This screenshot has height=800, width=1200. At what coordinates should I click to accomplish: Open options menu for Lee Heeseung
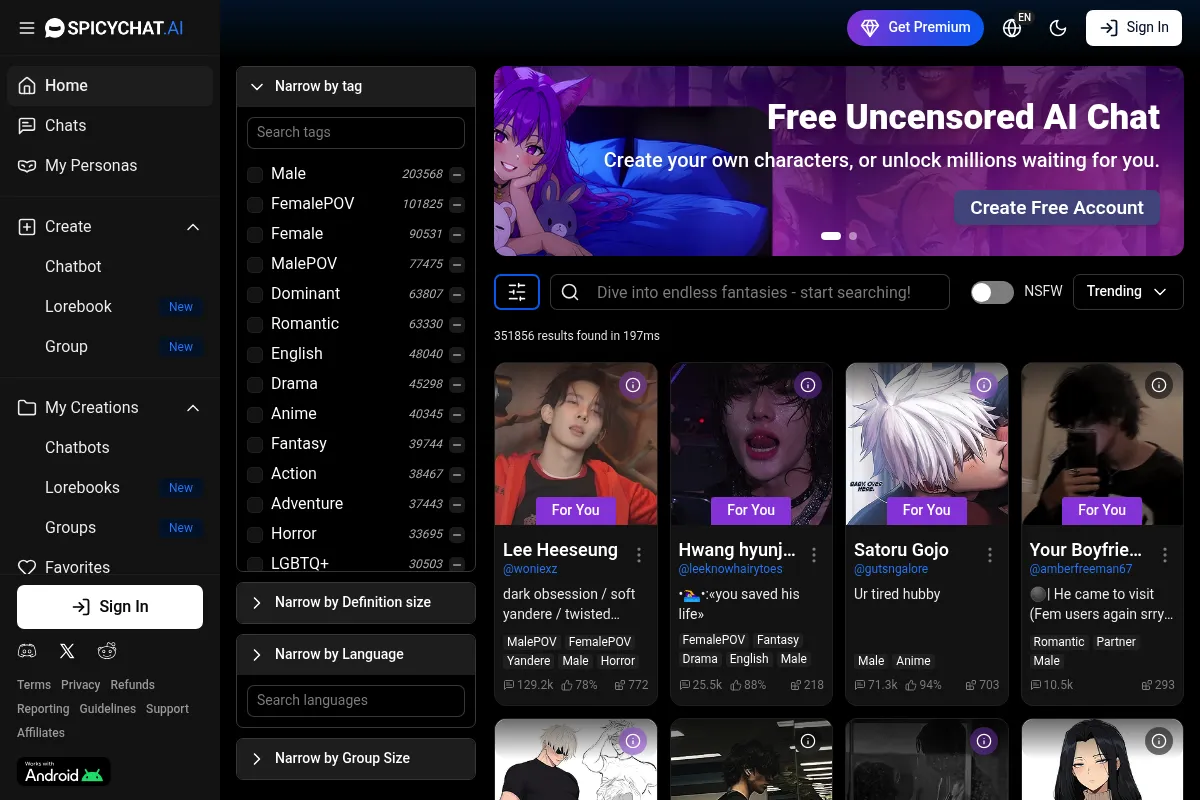coord(639,555)
